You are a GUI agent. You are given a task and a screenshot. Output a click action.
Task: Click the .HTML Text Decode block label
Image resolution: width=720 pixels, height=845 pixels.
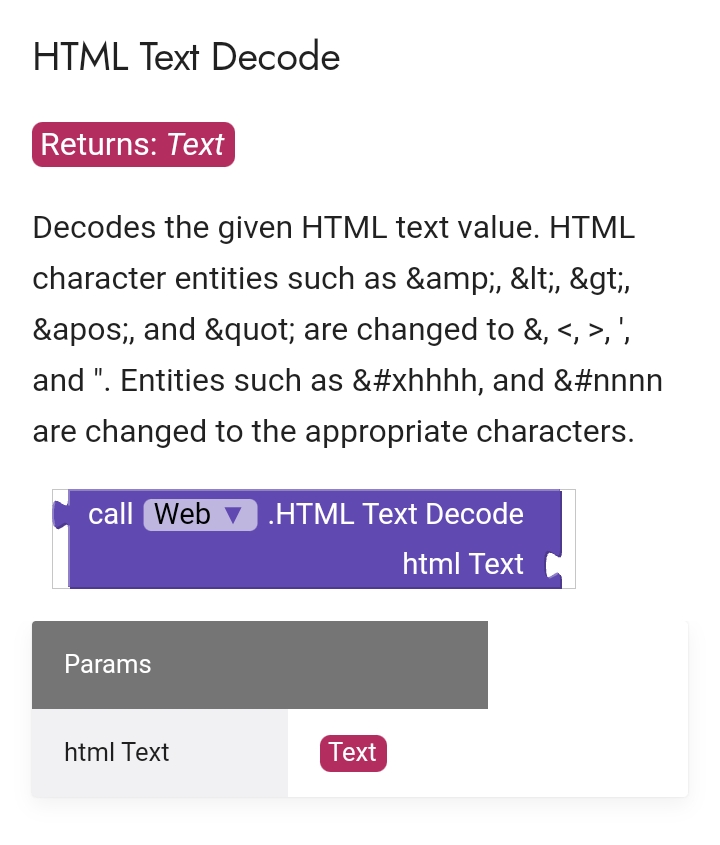396,514
